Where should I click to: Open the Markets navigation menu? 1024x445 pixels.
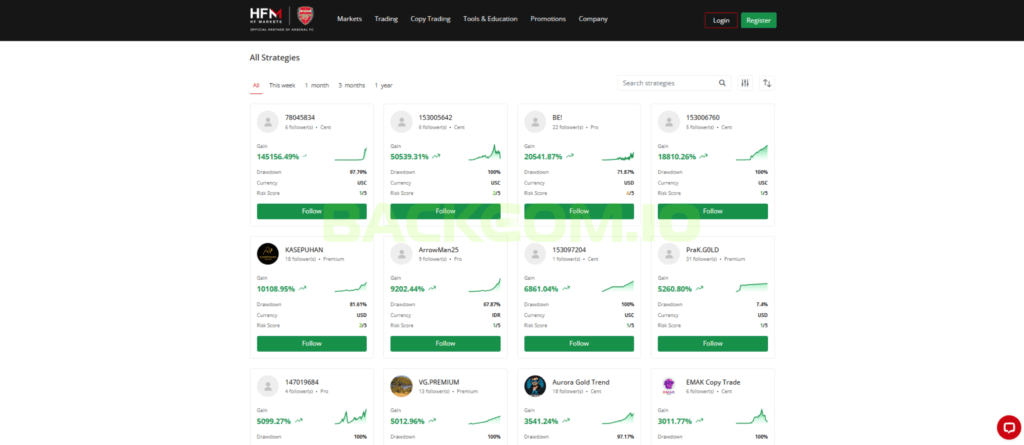pos(349,19)
